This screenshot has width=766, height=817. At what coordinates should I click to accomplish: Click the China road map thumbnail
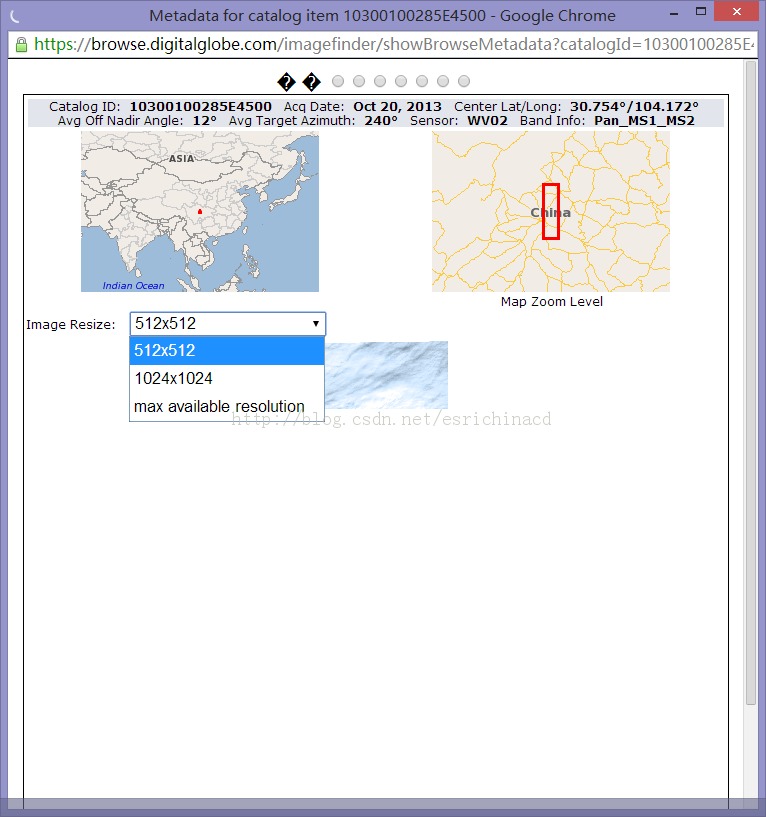551,212
